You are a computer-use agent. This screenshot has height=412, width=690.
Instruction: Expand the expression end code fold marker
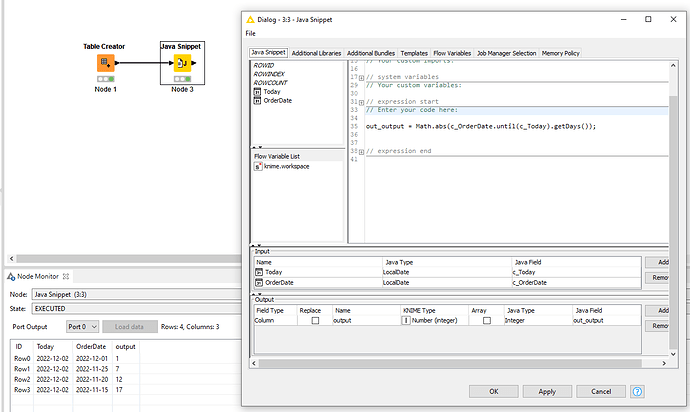361,152
